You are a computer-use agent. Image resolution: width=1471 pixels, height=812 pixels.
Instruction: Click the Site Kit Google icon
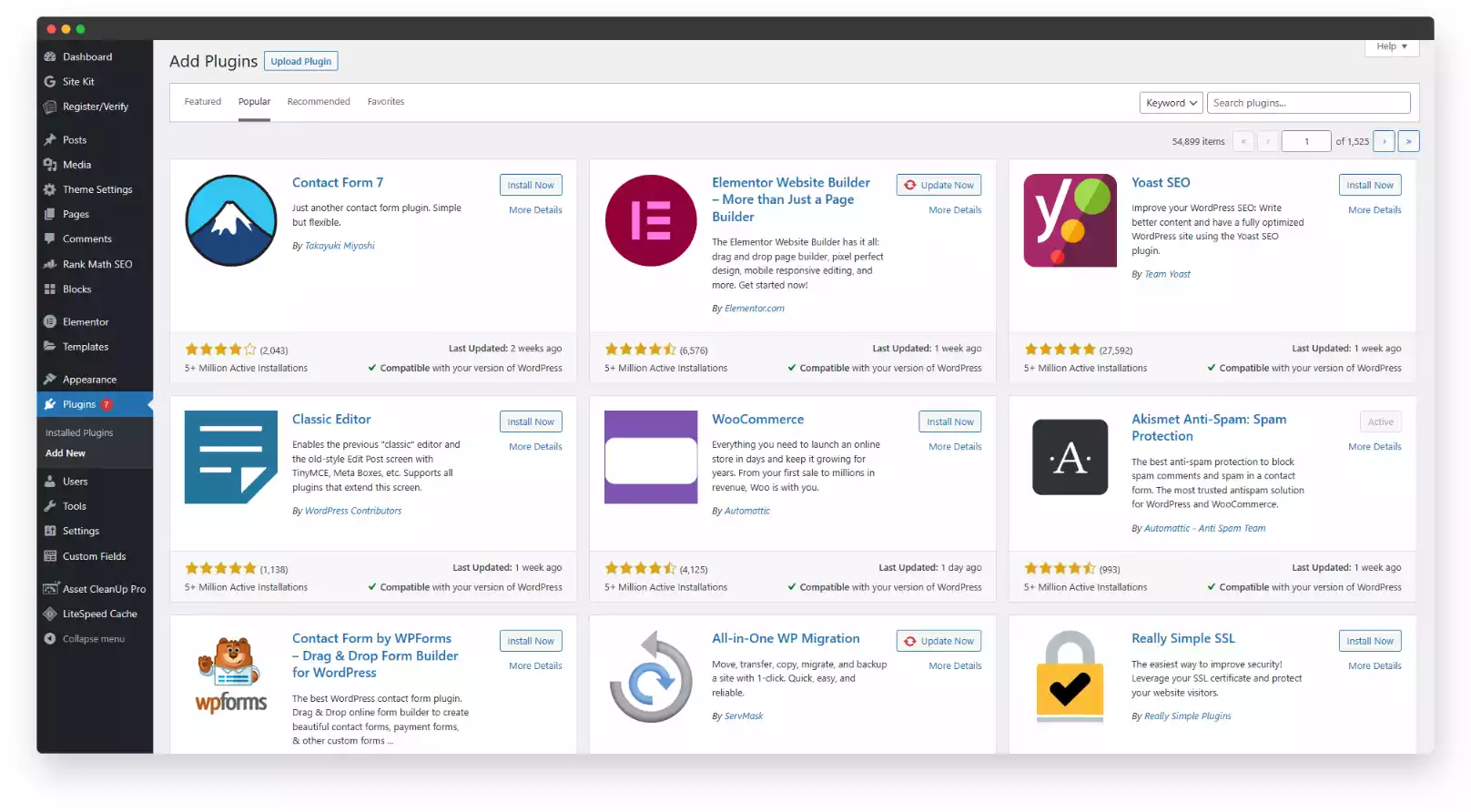point(50,82)
